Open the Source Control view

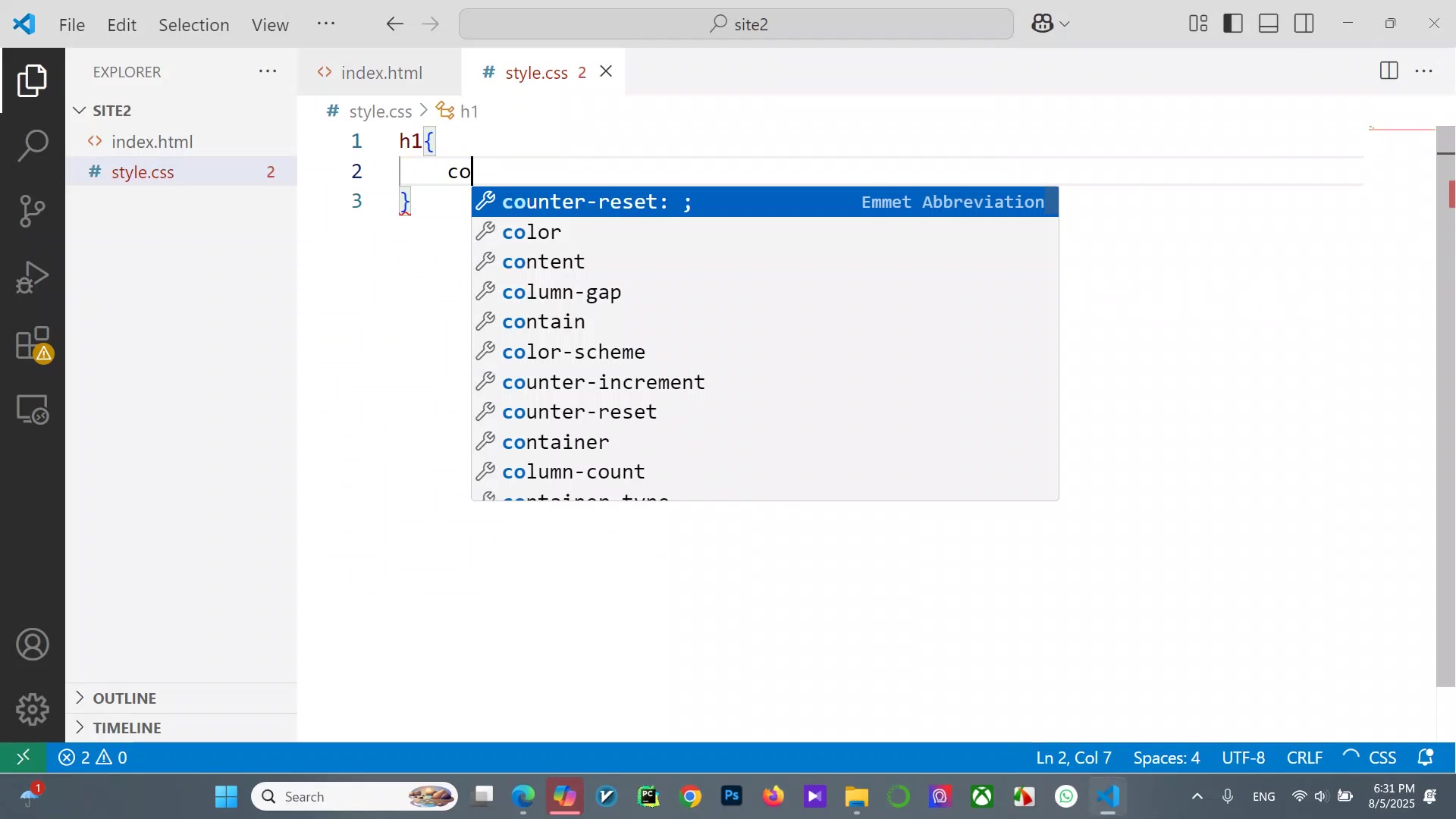pyautogui.click(x=33, y=211)
